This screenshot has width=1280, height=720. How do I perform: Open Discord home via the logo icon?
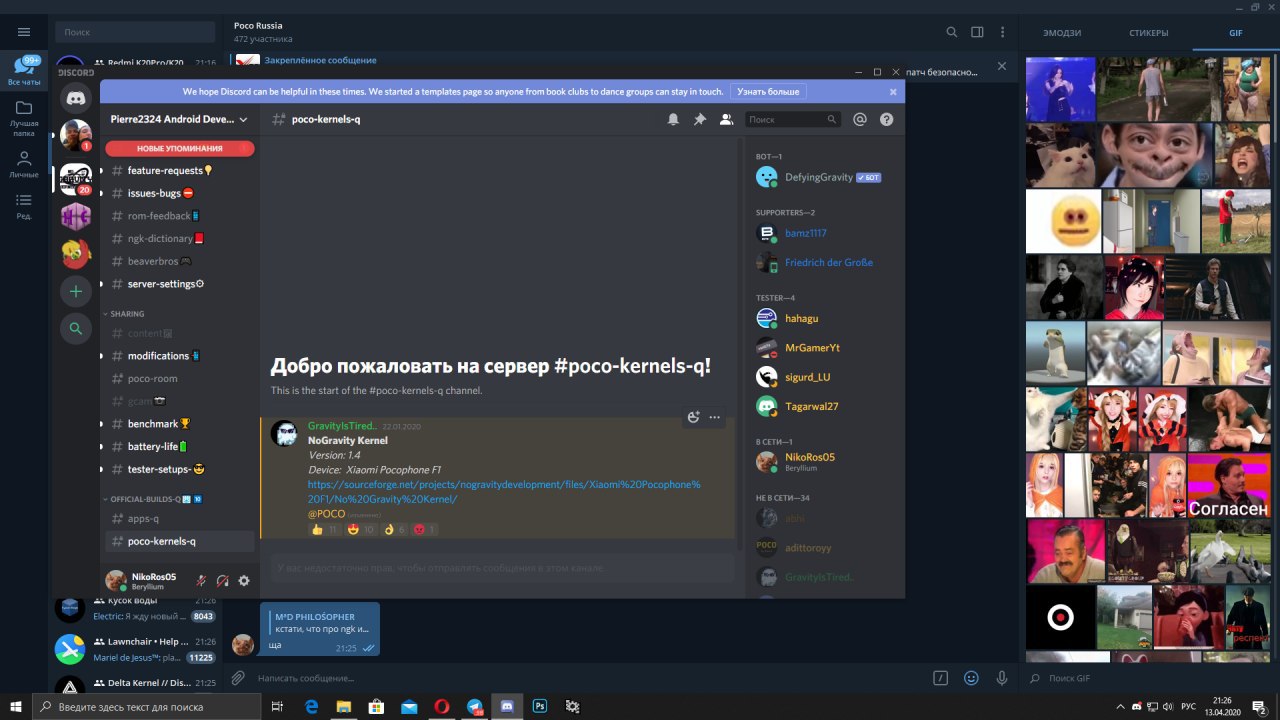click(x=76, y=98)
